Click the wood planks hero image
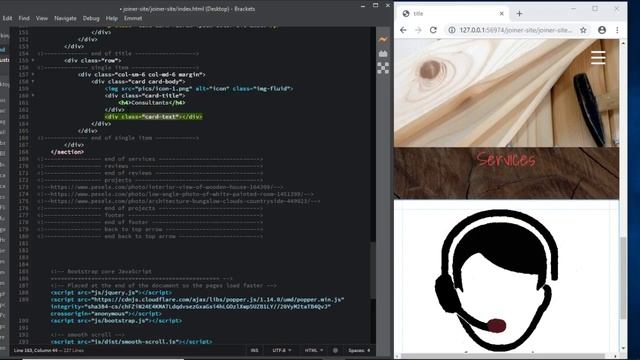This screenshot has width=640, height=360. coord(506,93)
